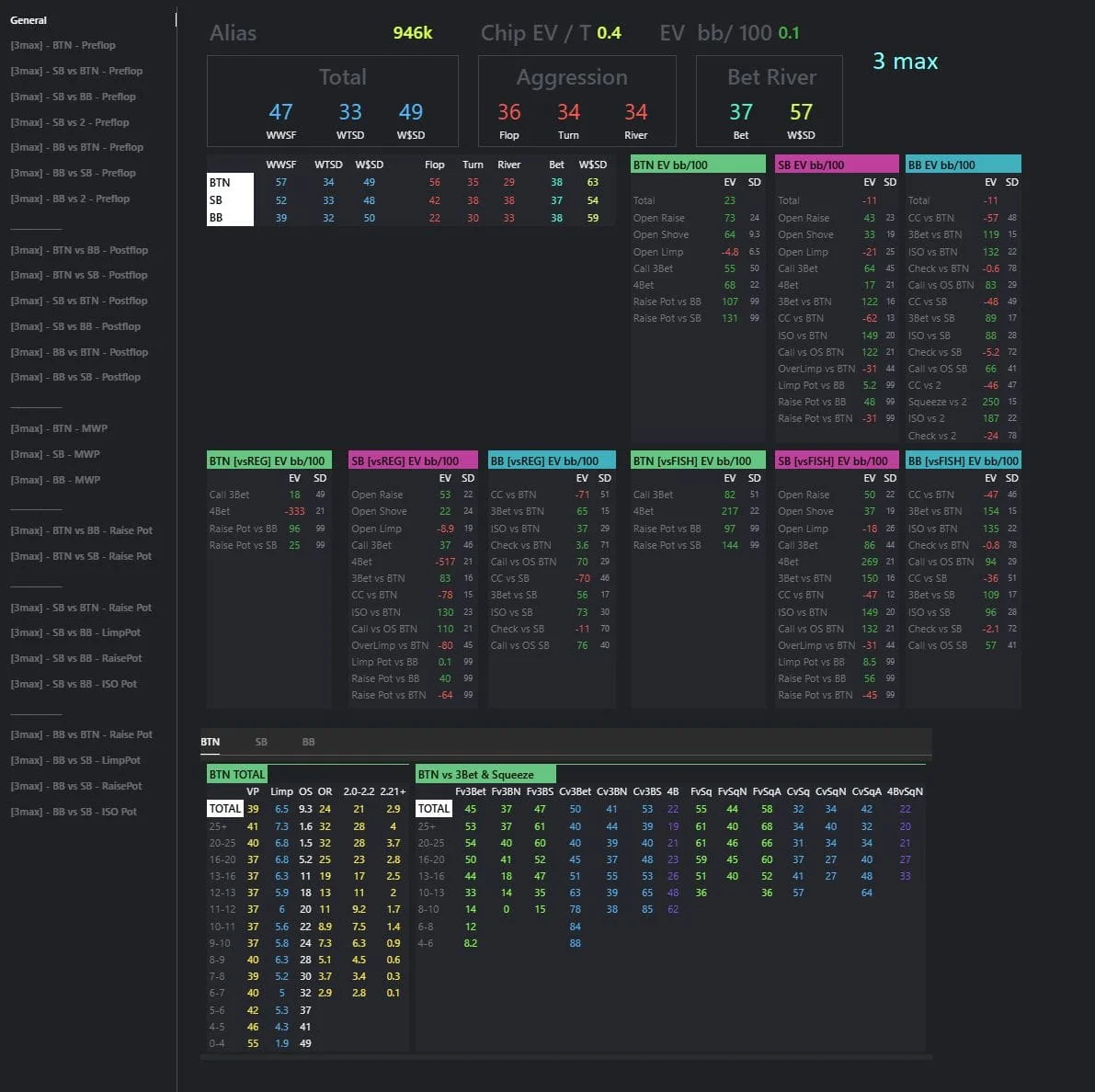The image size is (1095, 1092).
Task: Open [3max] BTN - Preflop report
Action: pyautogui.click(x=63, y=45)
